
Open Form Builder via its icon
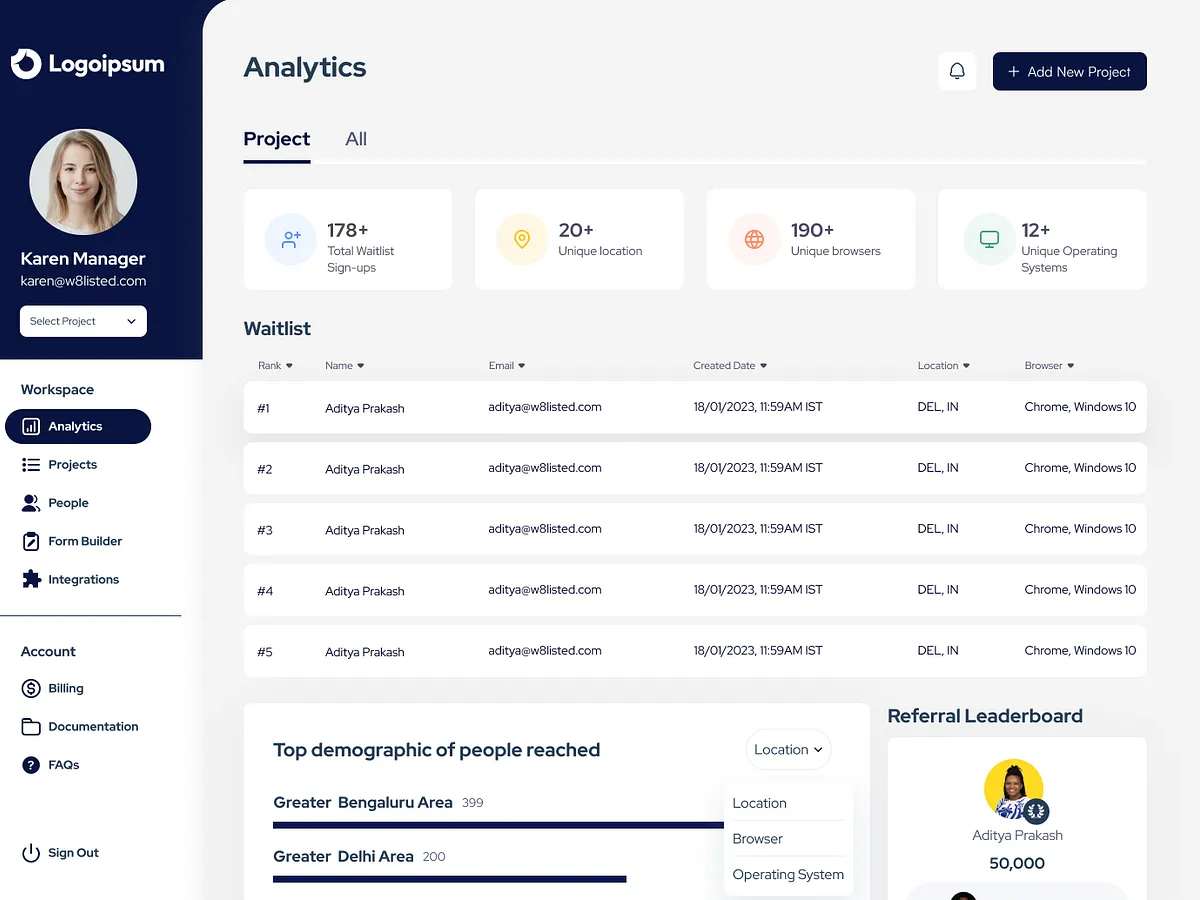point(31,540)
